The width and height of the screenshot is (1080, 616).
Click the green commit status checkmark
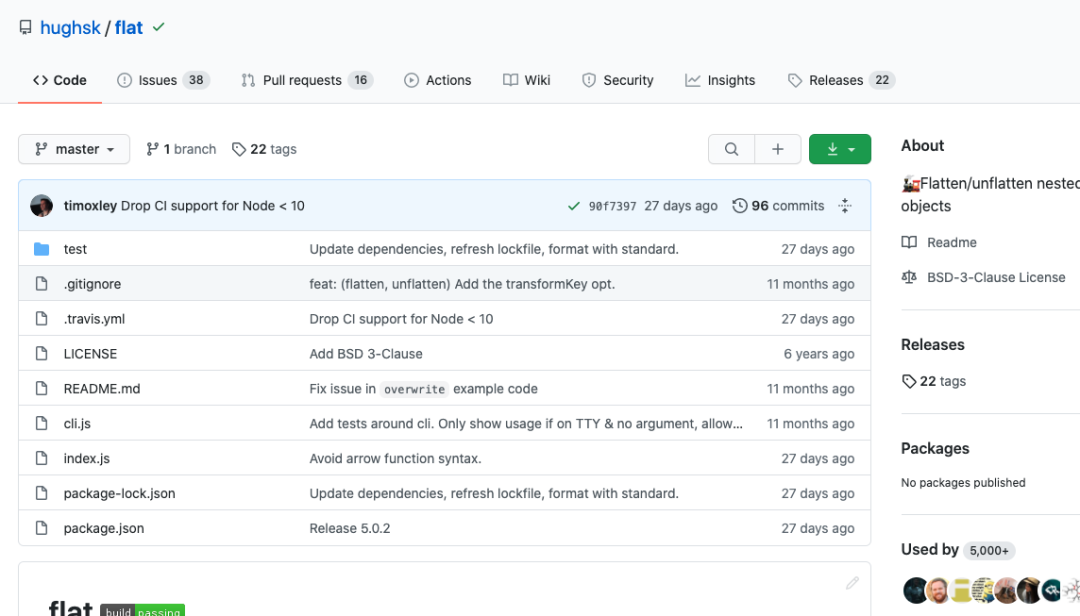[x=573, y=206]
